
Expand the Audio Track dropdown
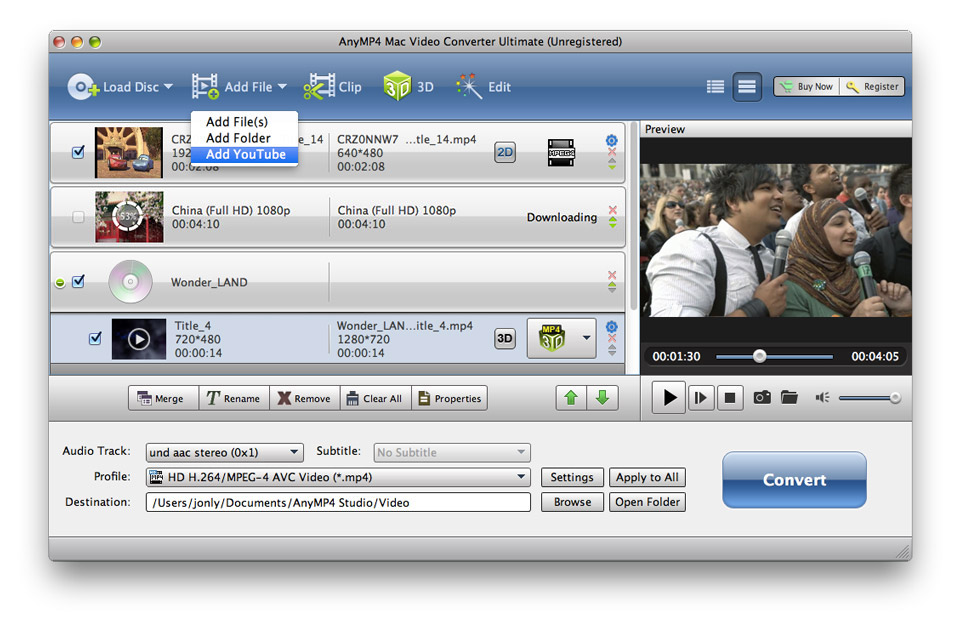pos(225,452)
